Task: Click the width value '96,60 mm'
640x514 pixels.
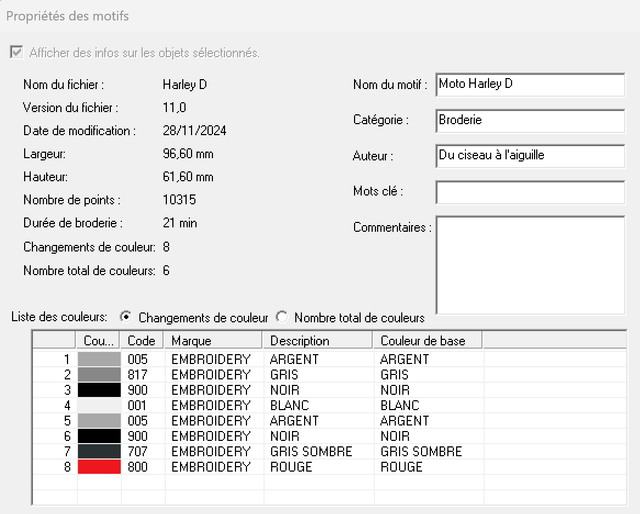Action: click(x=188, y=154)
